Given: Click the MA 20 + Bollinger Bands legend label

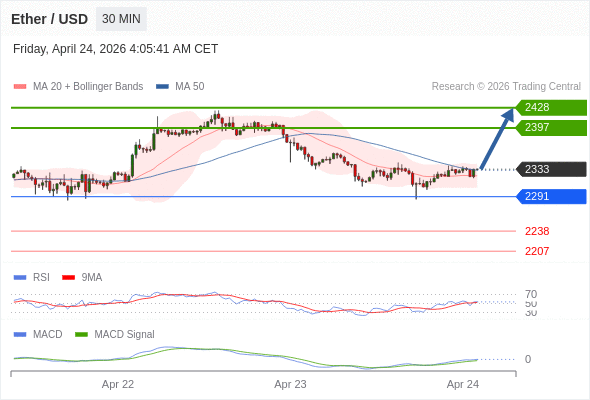Looking at the screenshot, I should point(88,87).
